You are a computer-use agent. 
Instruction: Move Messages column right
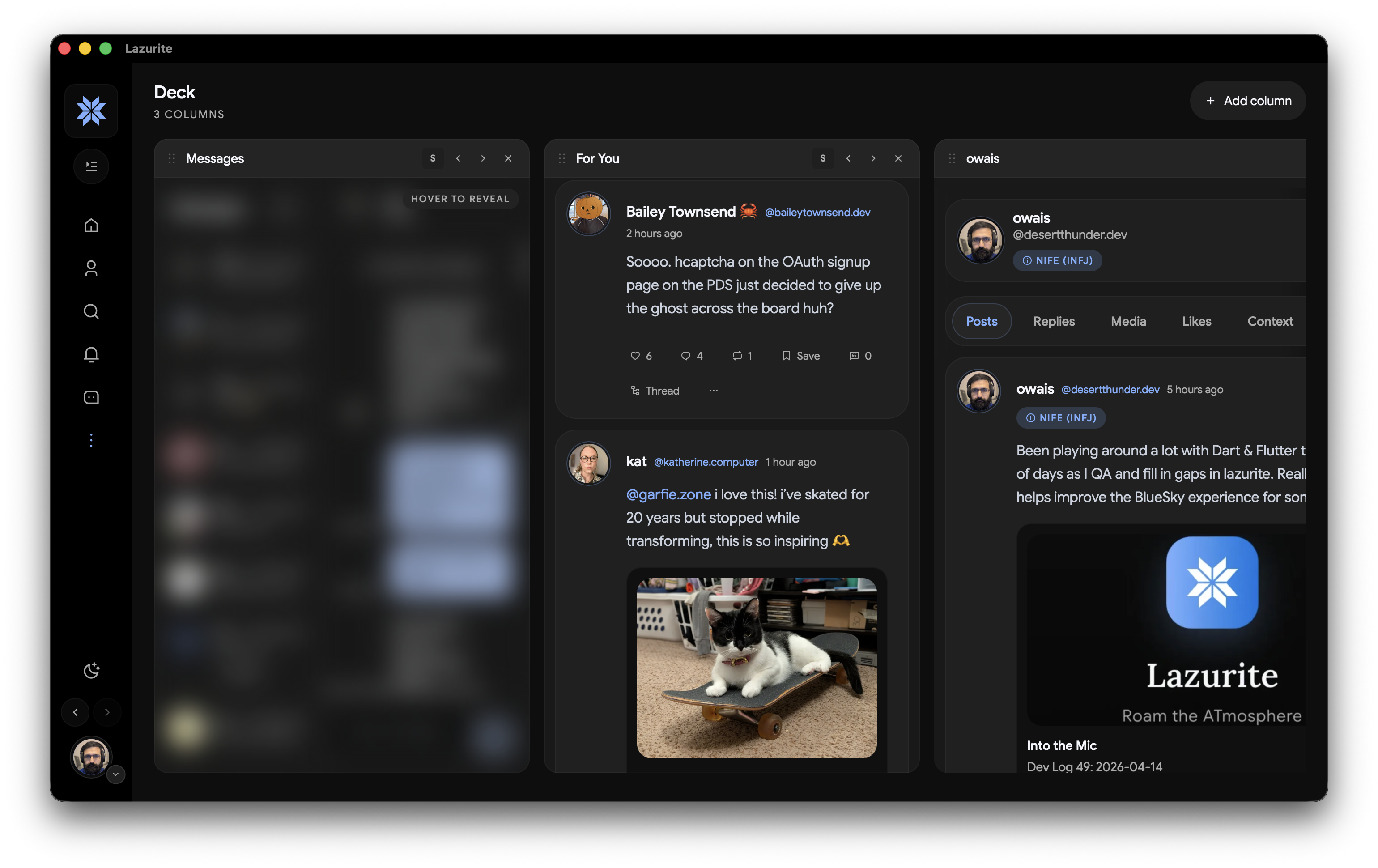483,158
